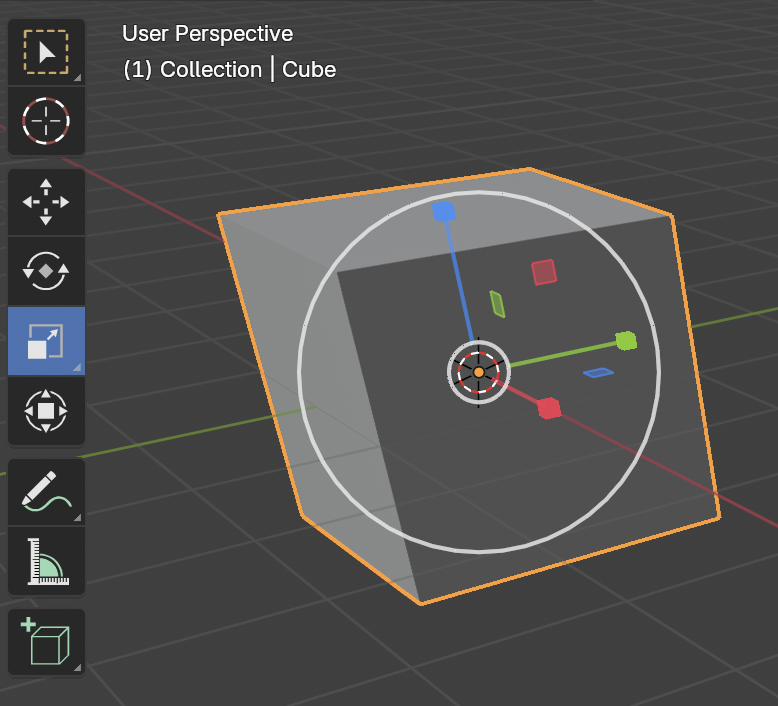Select the Measure ruler tool

(46, 561)
